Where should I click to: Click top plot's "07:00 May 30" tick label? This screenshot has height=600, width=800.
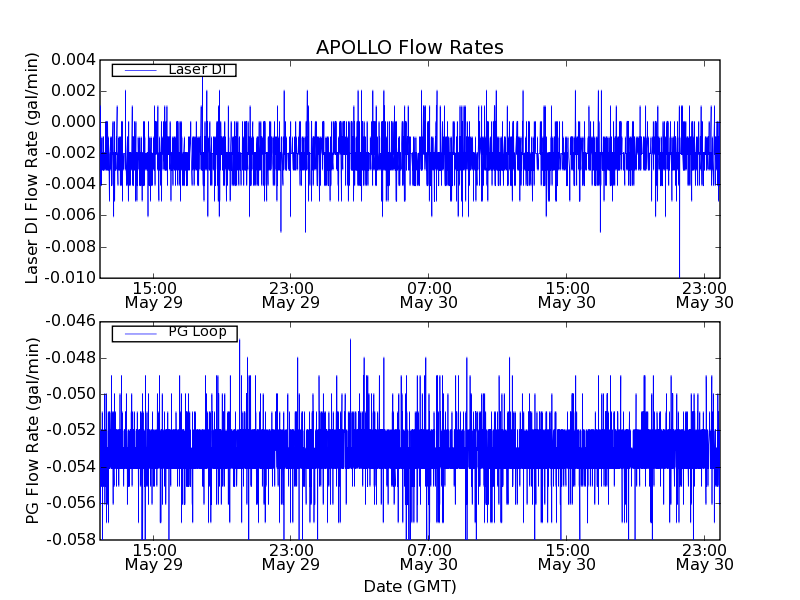(428, 294)
